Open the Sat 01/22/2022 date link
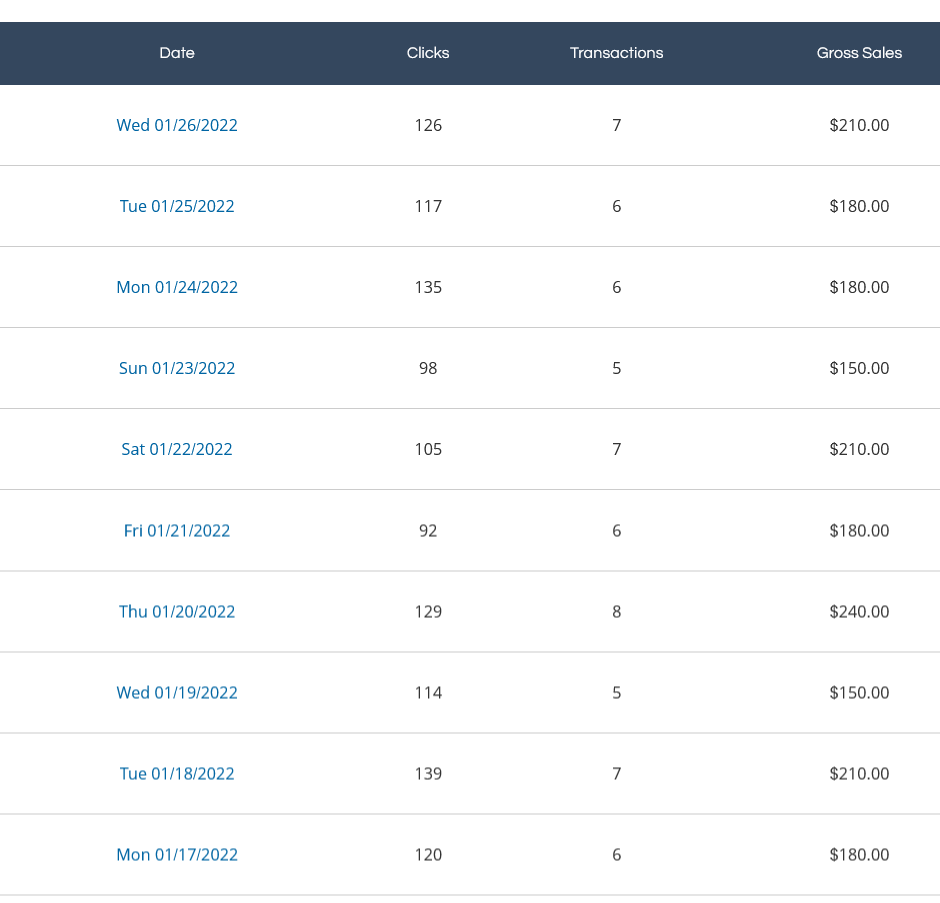Viewport: 940px width, 903px height. pyautogui.click(x=177, y=449)
